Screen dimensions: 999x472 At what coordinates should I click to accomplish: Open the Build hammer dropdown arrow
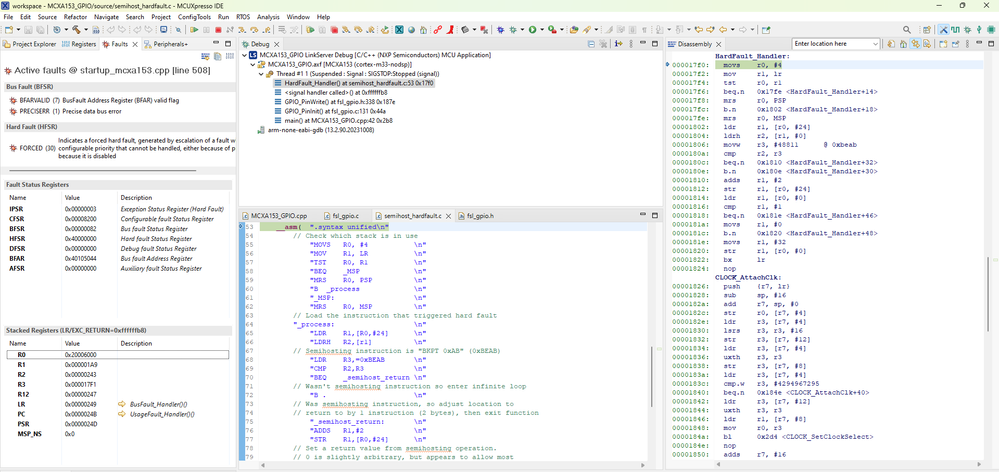click(86, 29)
